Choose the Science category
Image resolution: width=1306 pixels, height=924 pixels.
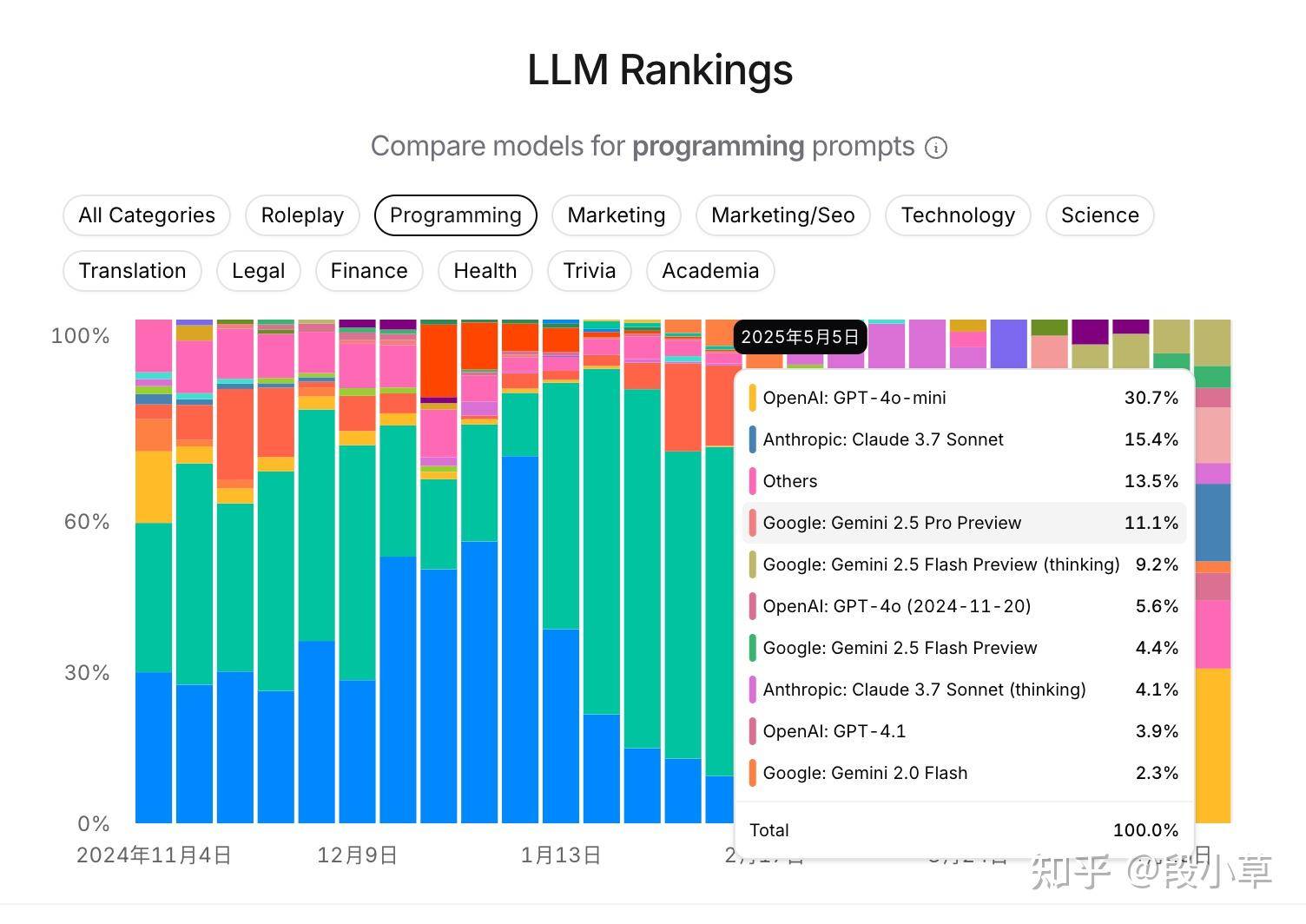point(1100,215)
